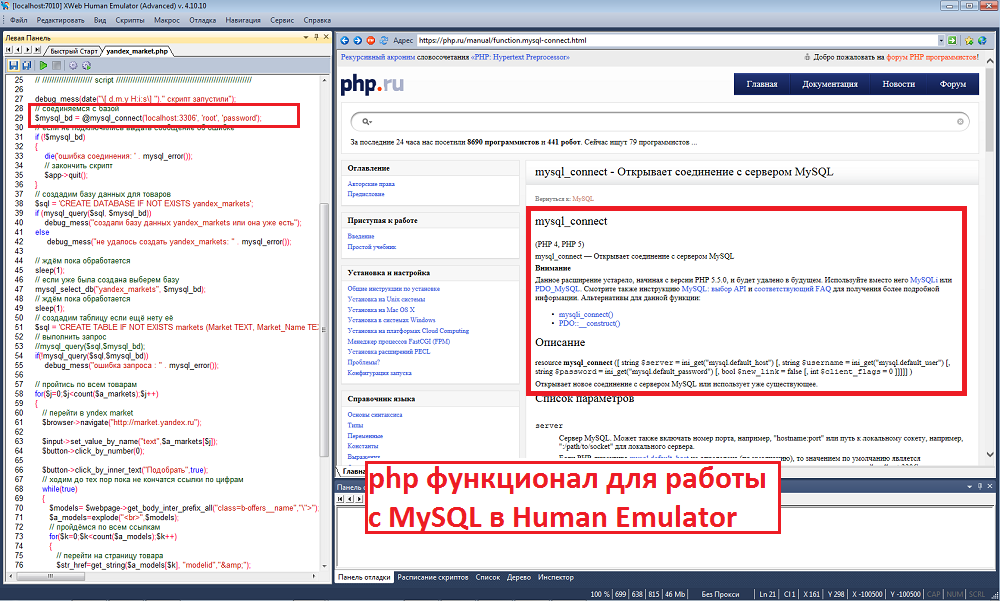Save the current script with the floppy icon
The width and height of the screenshot is (1000, 601).
coord(13,65)
